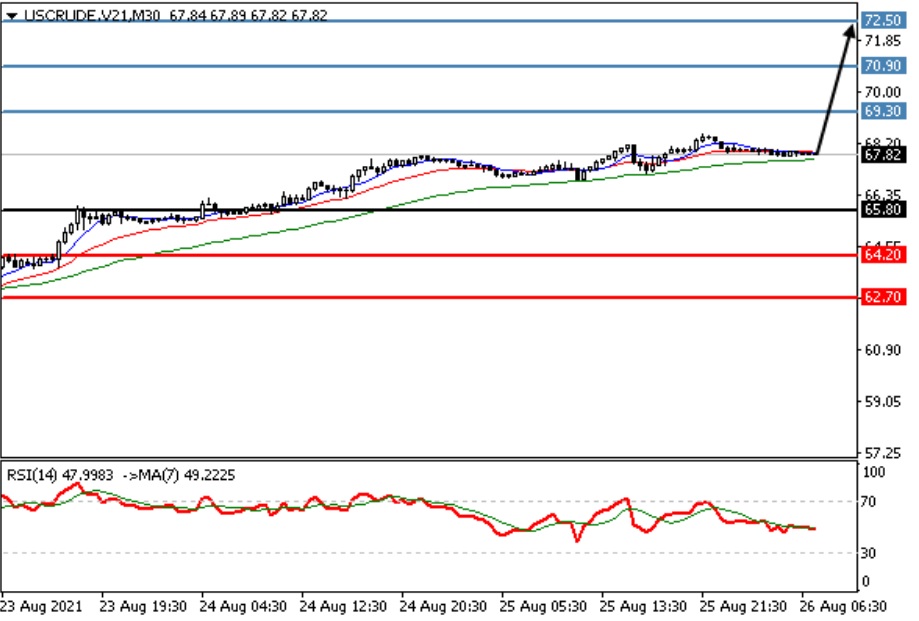Click the OHLC values 67.84 67.89 67.82 67.82
Screen dimensions: 919x621
(x=249, y=16)
